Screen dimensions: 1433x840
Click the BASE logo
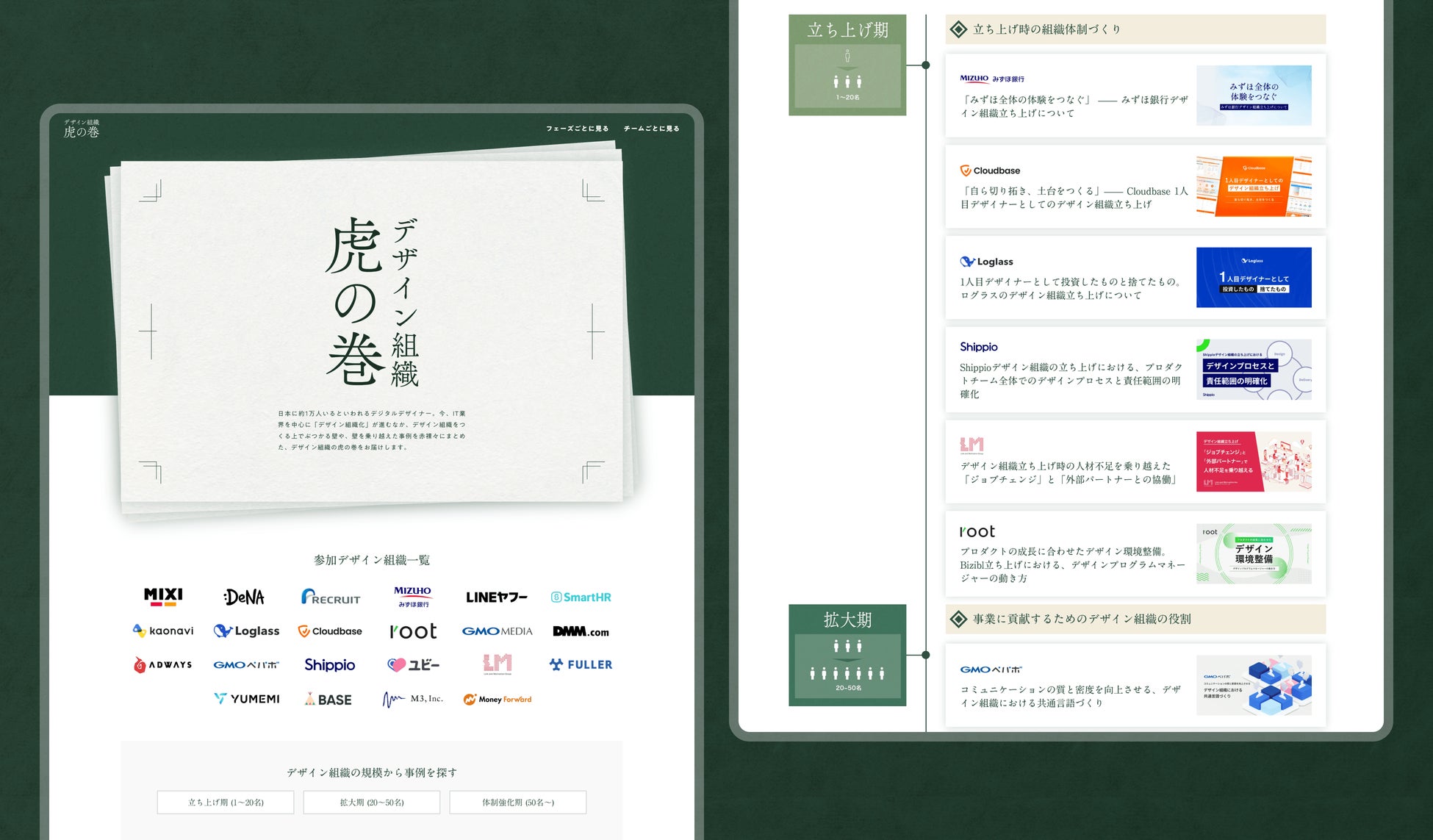[x=328, y=699]
